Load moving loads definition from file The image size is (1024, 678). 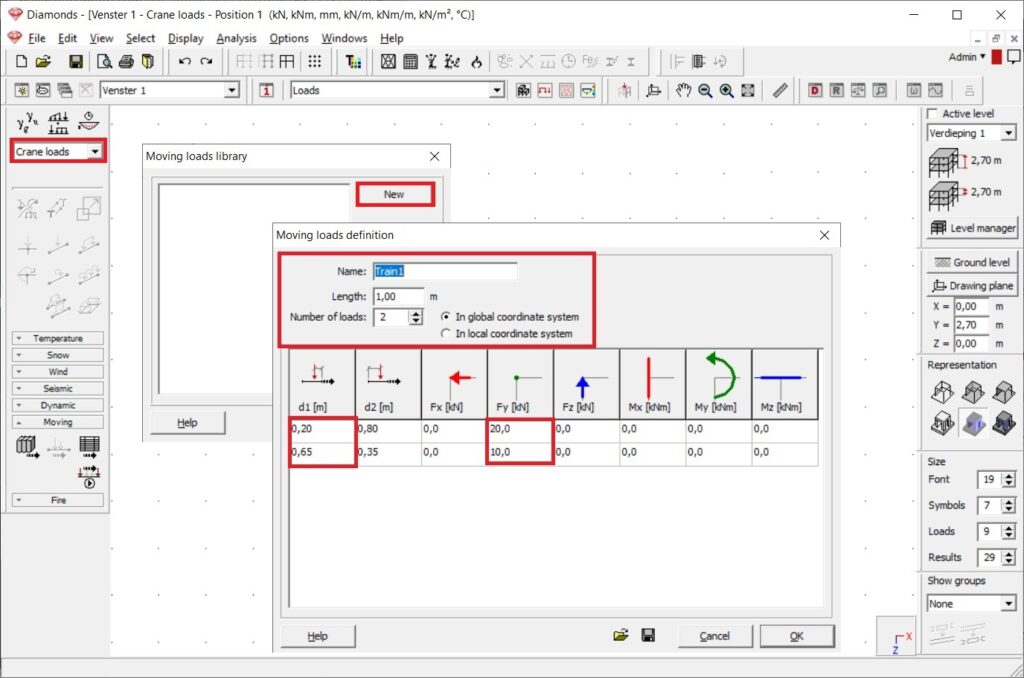pyautogui.click(x=620, y=635)
